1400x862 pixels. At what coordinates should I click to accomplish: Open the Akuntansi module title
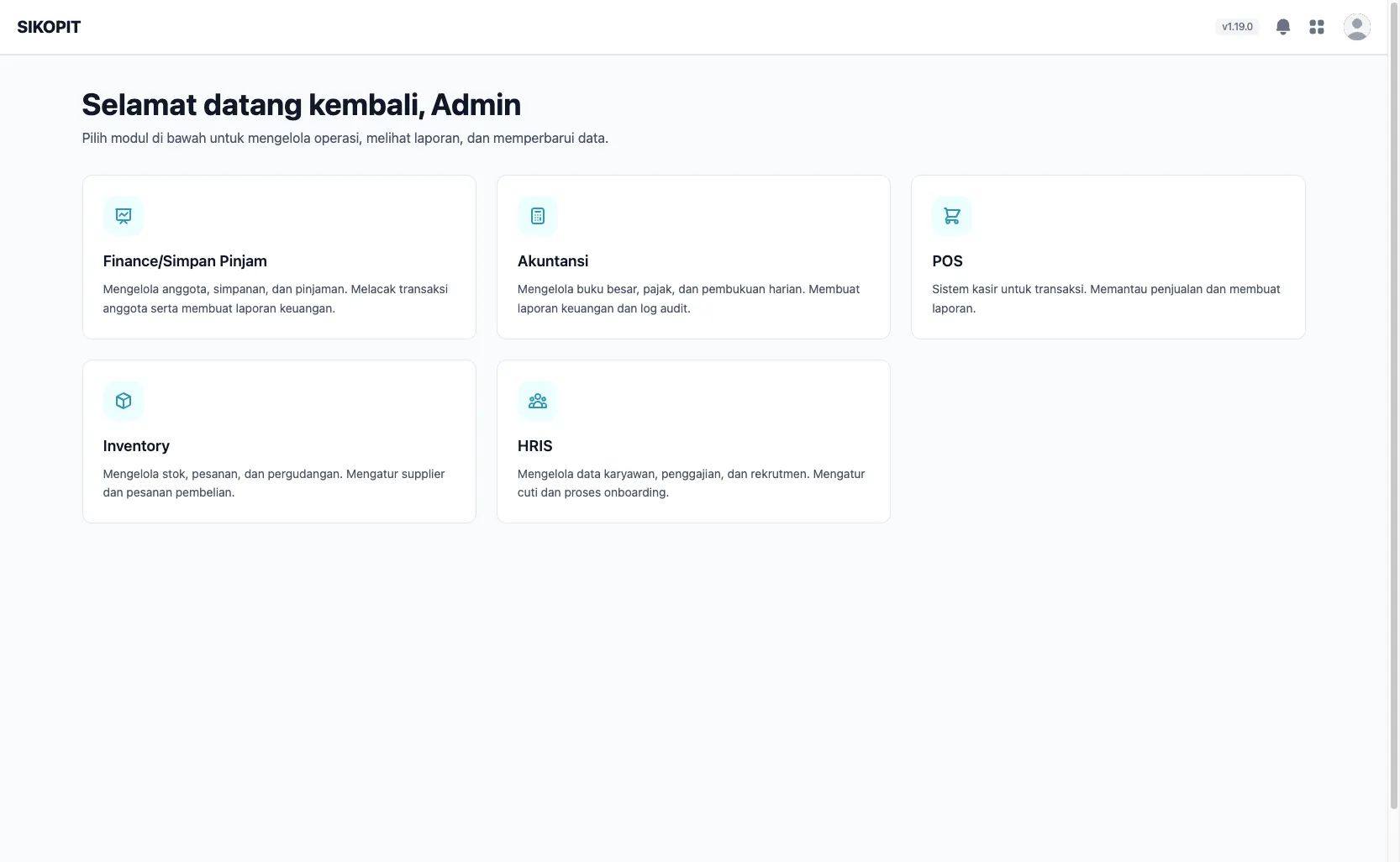[x=553, y=261]
